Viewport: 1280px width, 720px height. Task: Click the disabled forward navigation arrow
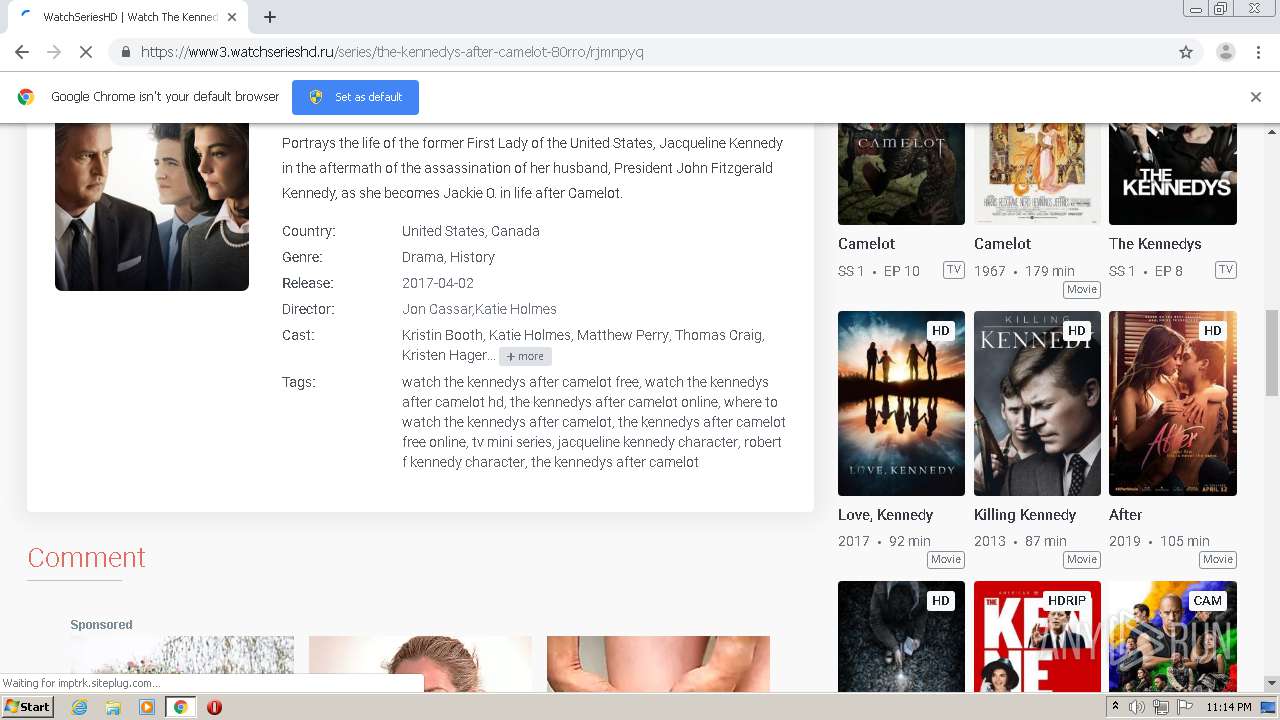(54, 52)
